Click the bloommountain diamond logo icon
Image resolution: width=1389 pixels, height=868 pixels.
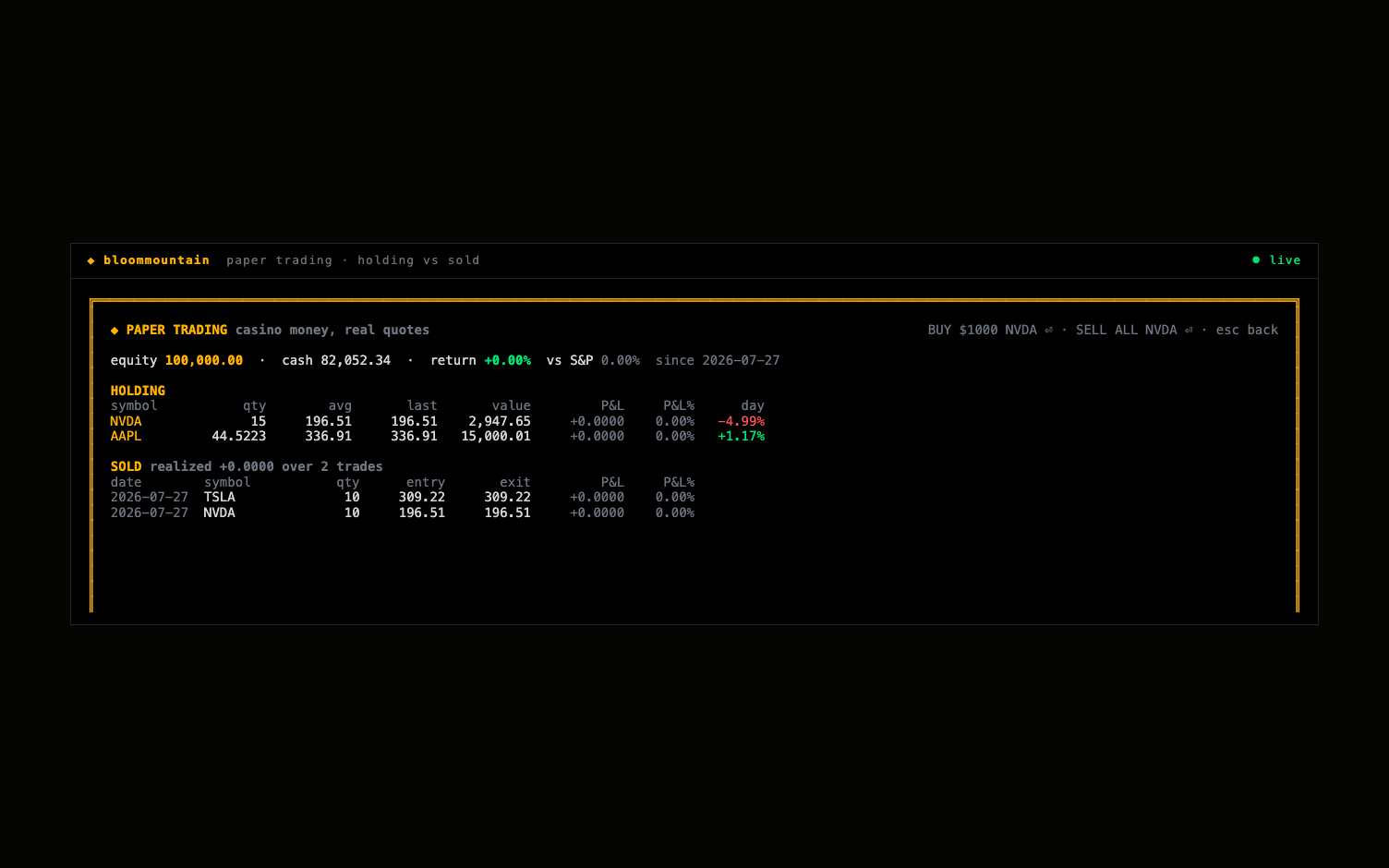91,260
